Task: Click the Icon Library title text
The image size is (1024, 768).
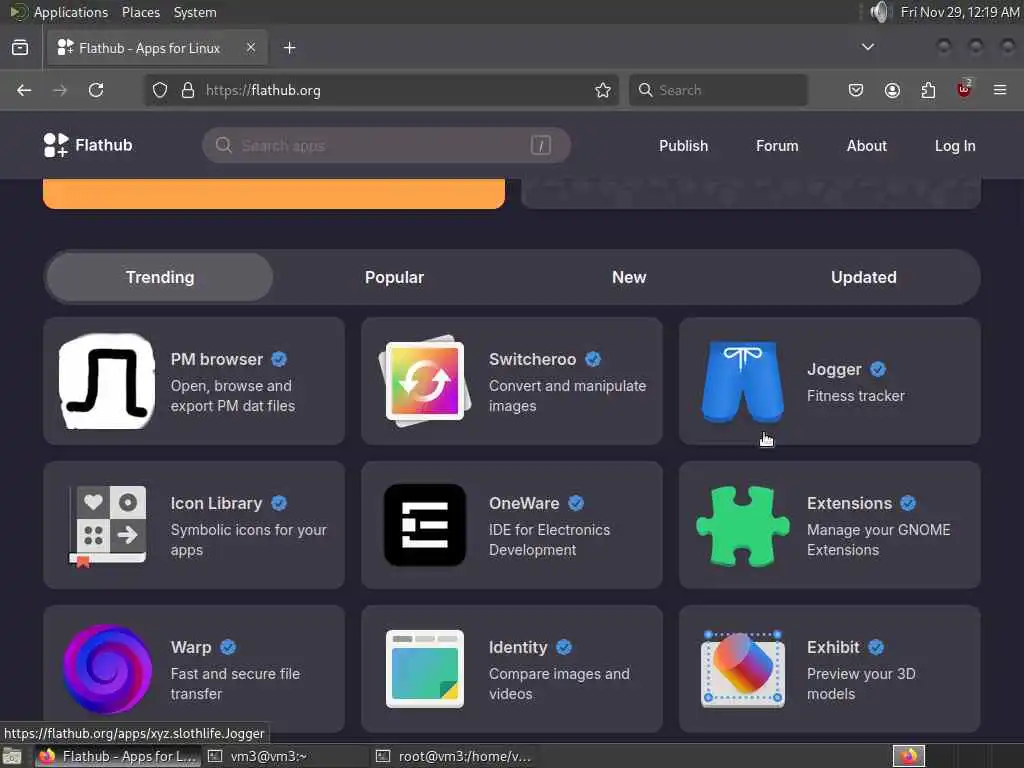Action: (216, 504)
